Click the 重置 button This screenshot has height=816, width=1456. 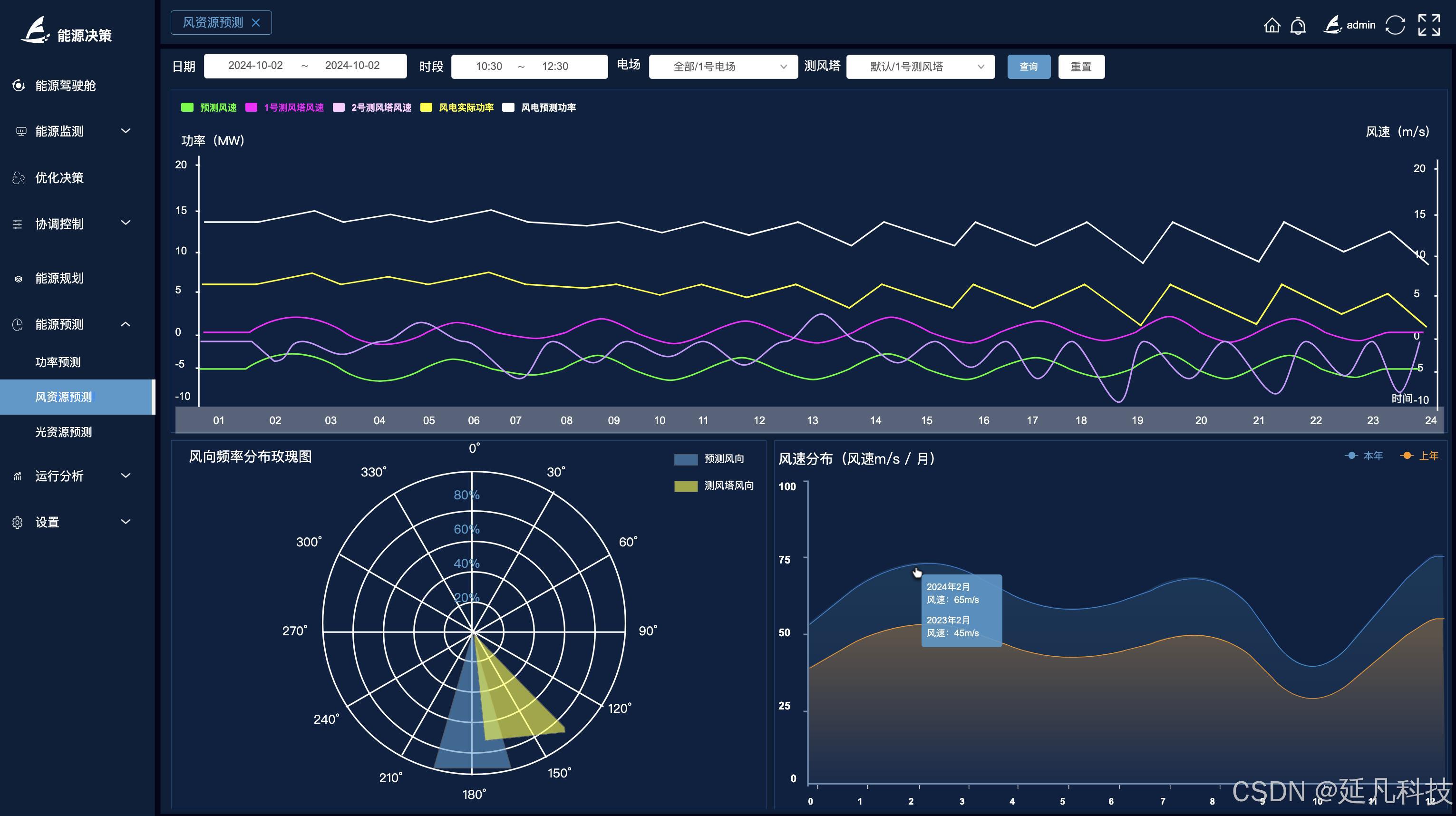(1081, 67)
